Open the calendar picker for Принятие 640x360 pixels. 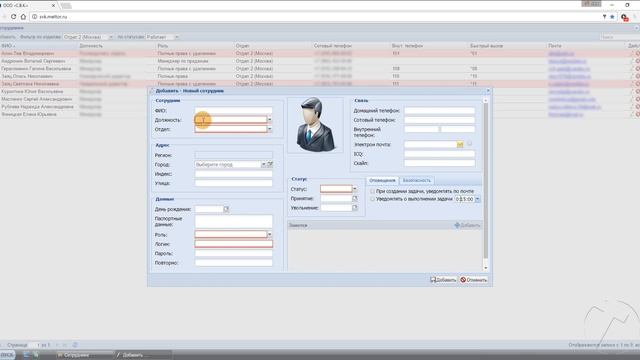355,198
